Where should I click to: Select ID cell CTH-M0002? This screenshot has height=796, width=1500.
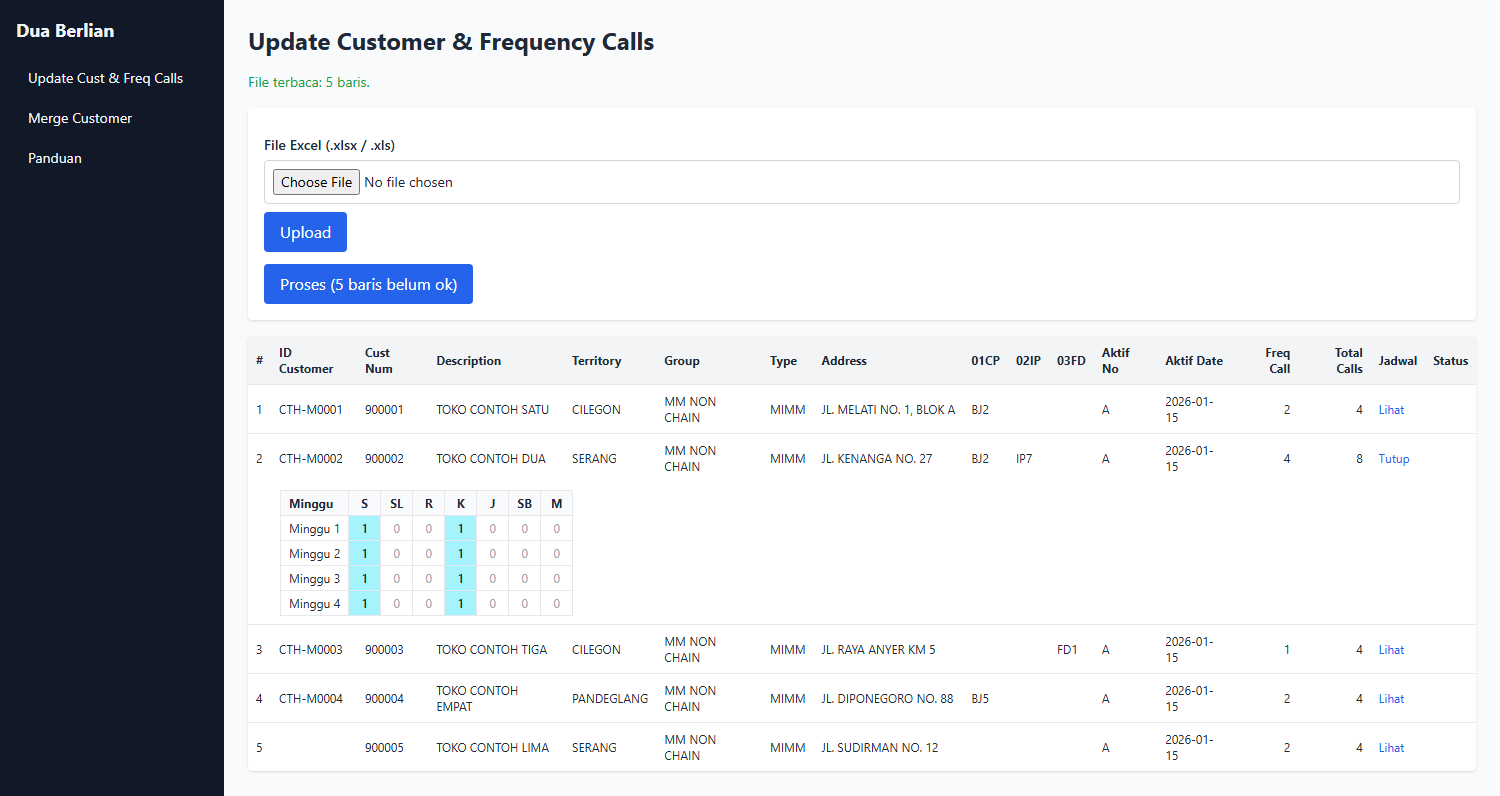tap(311, 459)
